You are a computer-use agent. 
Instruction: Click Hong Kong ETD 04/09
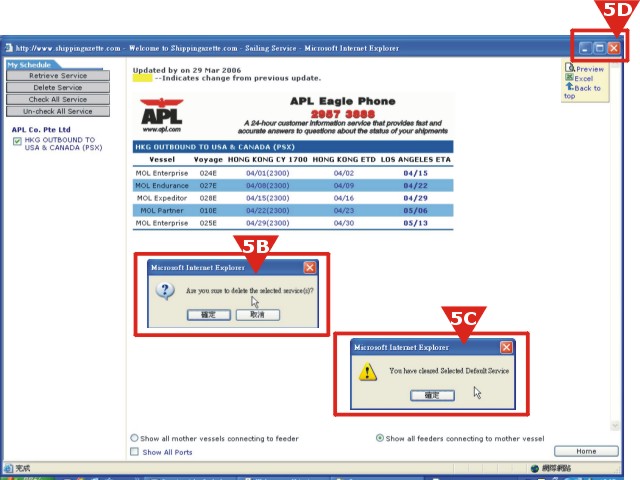[344, 185]
